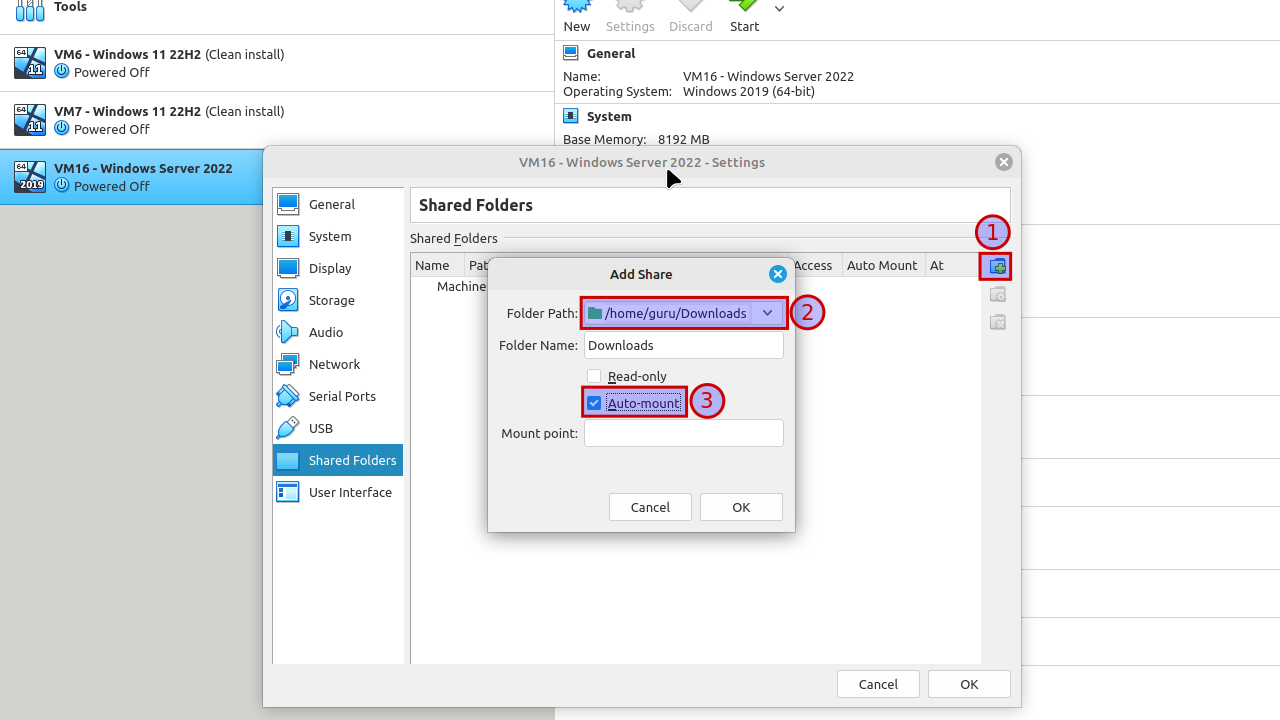Click the /home/guru/Downloads folder path text
This screenshot has height=720, width=1280.
tap(676, 313)
